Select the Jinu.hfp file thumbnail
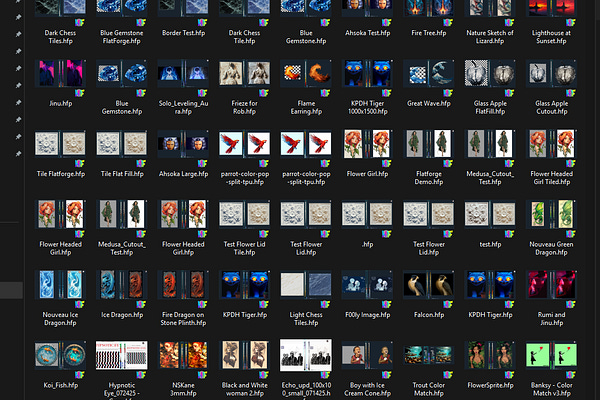The image size is (600, 400). click(60, 73)
